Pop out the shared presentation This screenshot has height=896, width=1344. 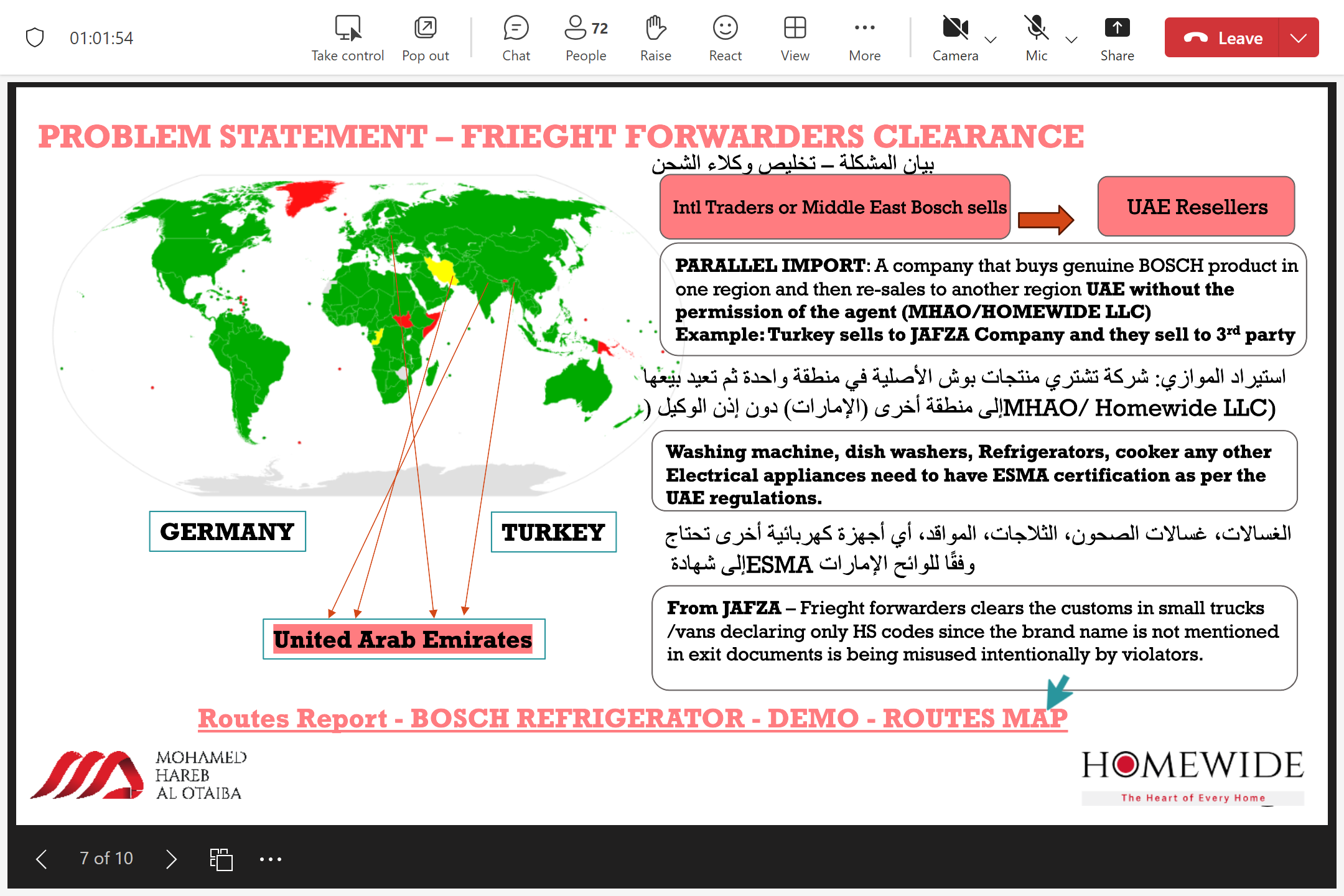(x=425, y=29)
